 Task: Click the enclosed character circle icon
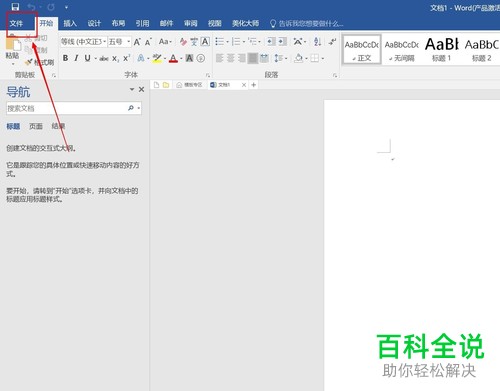200,58
